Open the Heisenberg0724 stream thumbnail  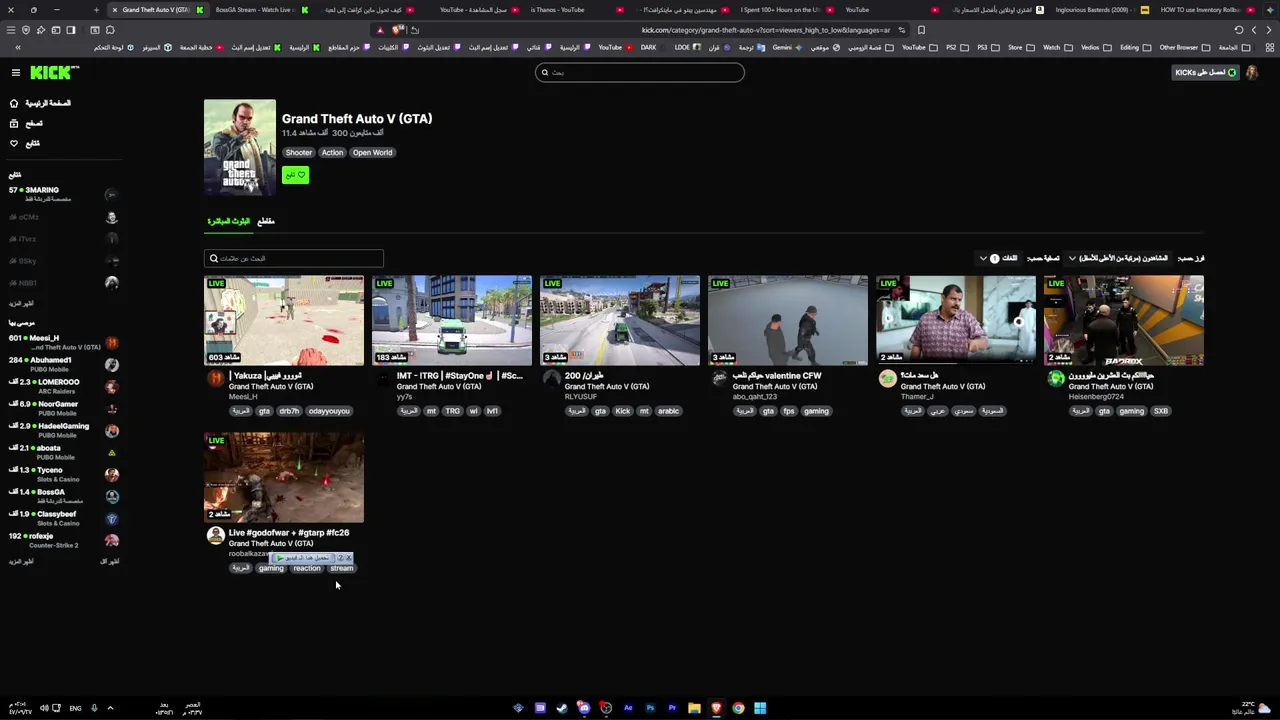click(1124, 321)
